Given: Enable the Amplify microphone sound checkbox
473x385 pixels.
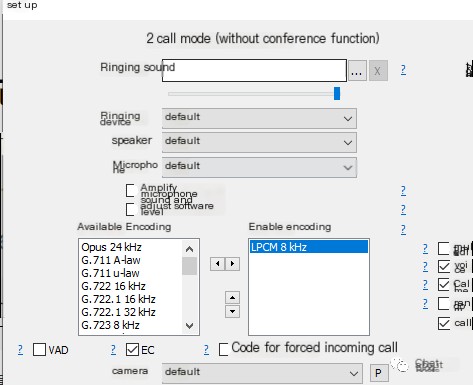Looking at the screenshot, I should tap(131, 191).
